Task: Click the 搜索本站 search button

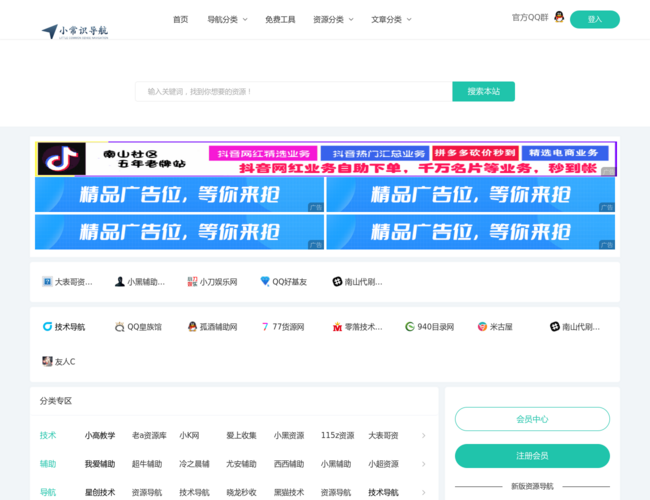Action: pos(484,91)
